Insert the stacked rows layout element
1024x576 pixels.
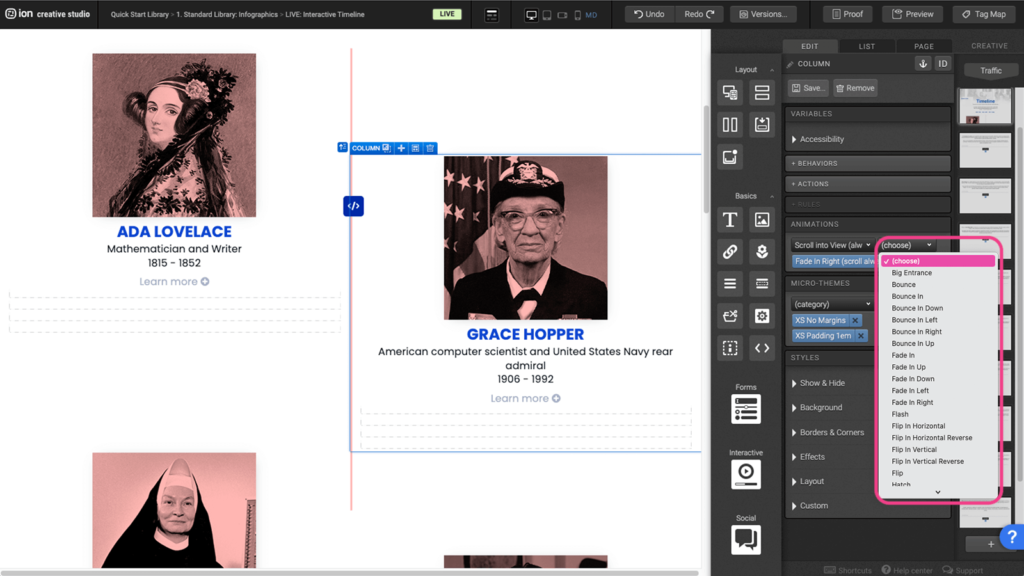761,93
